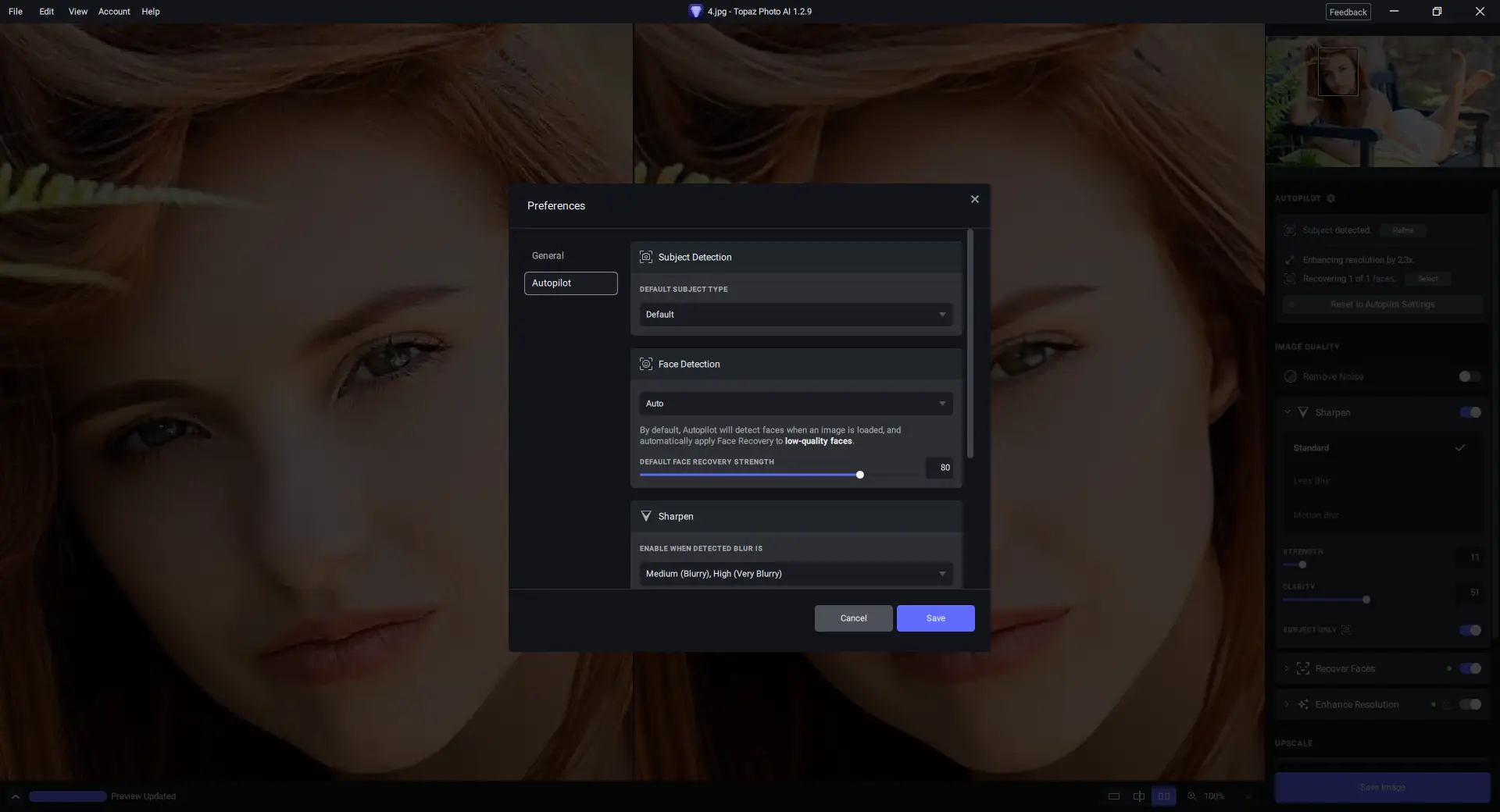
Task: Click the Feedback button in title bar
Action: point(1348,12)
